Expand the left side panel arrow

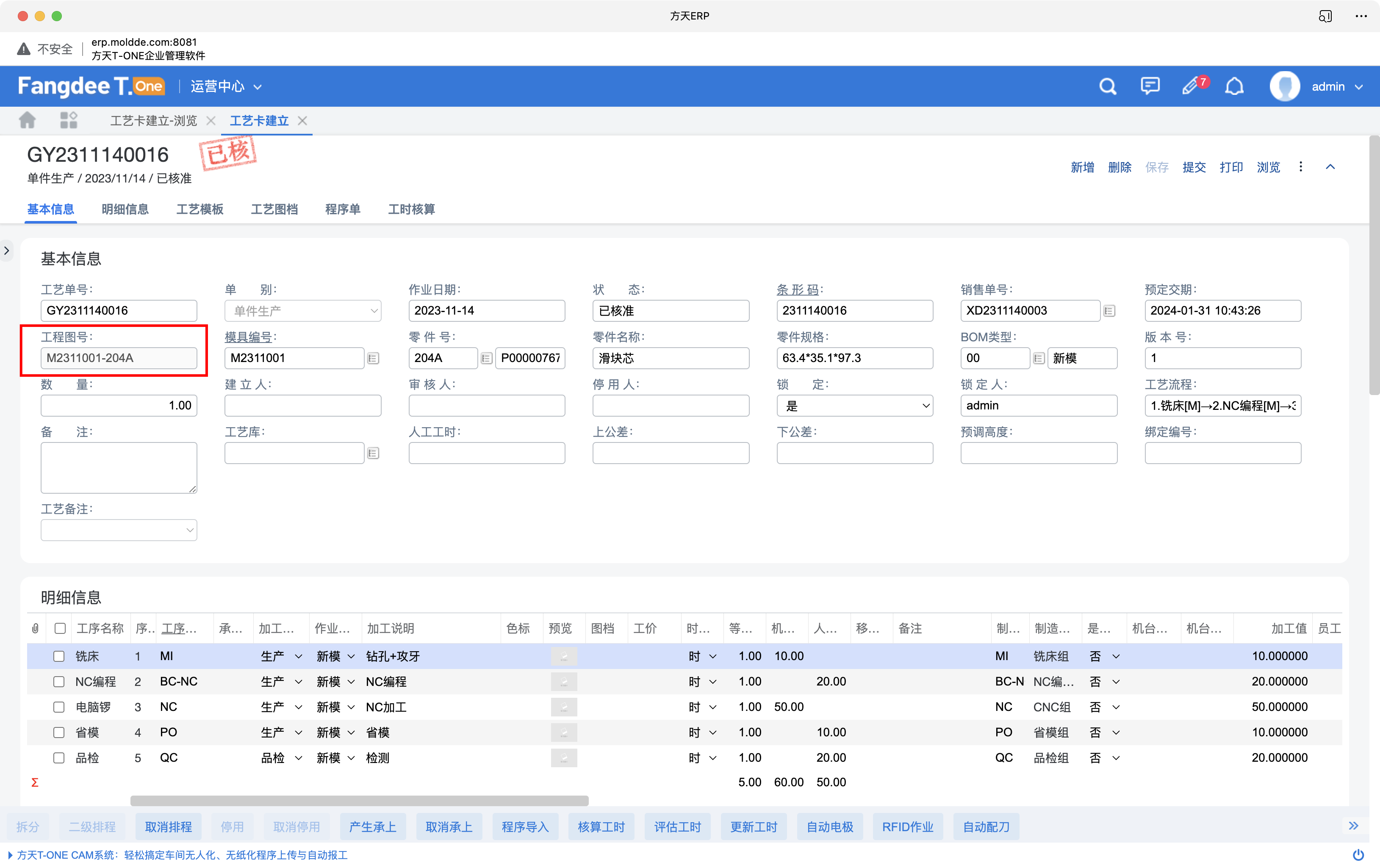[6, 250]
